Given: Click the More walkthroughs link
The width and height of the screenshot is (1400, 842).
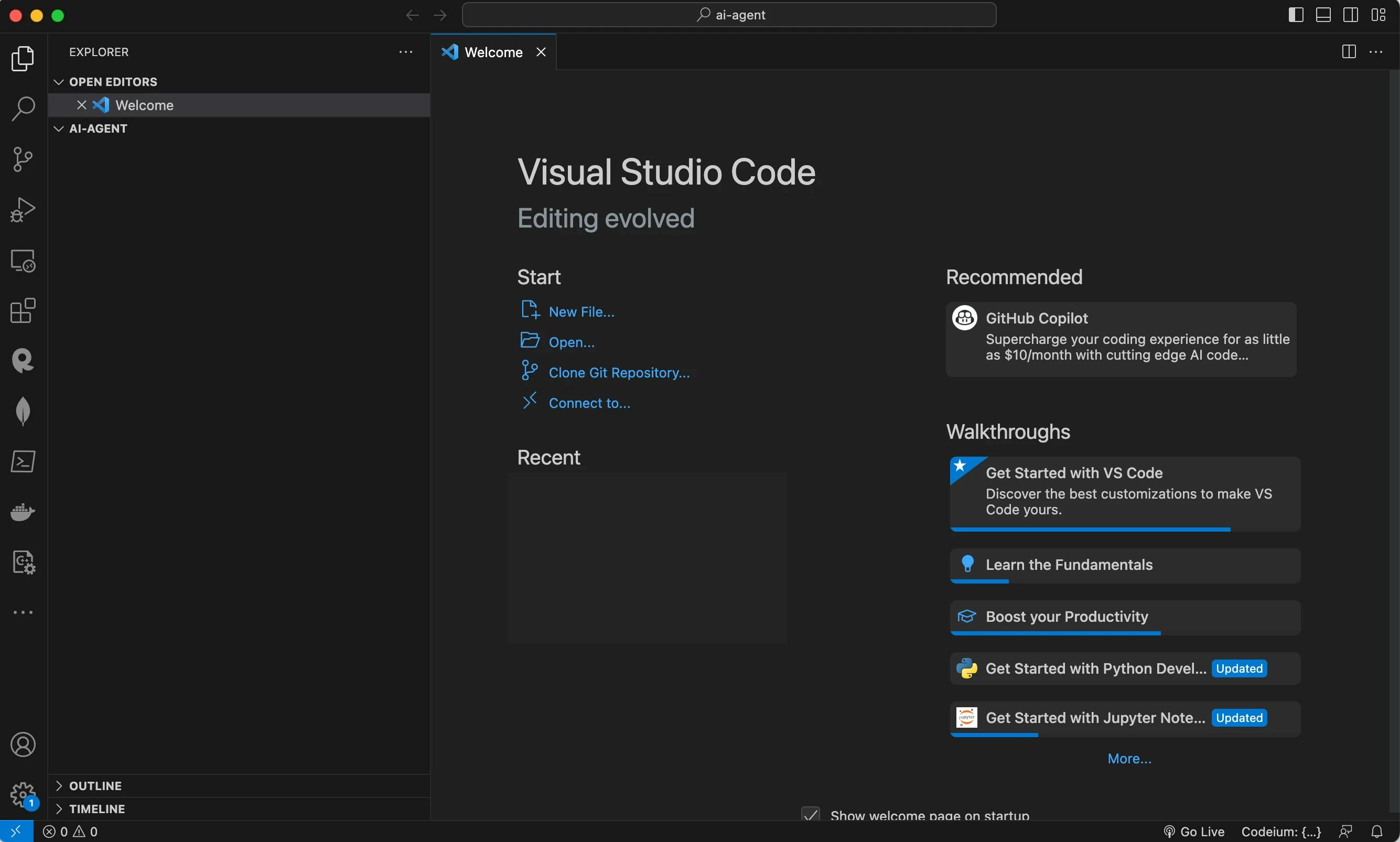Looking at the screenshot, I should (1129, 759).
